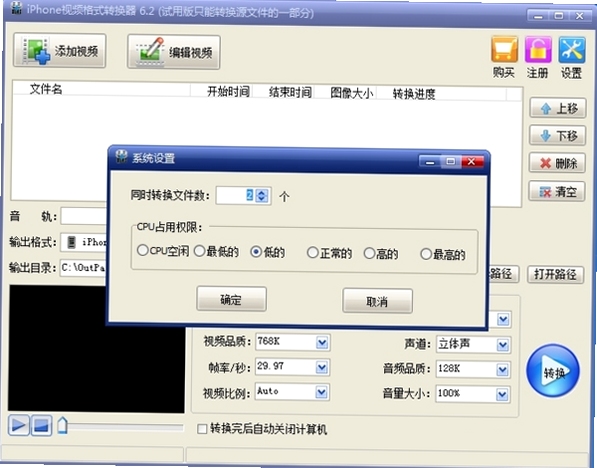Click the preview stop button

click(42, 425)
